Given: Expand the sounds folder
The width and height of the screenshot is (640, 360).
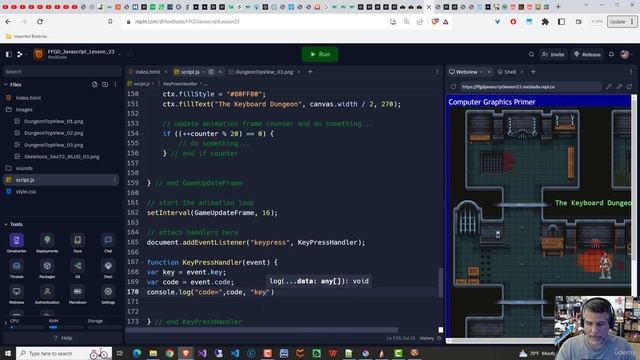Looking at the screenshot, I should [9, 168].
